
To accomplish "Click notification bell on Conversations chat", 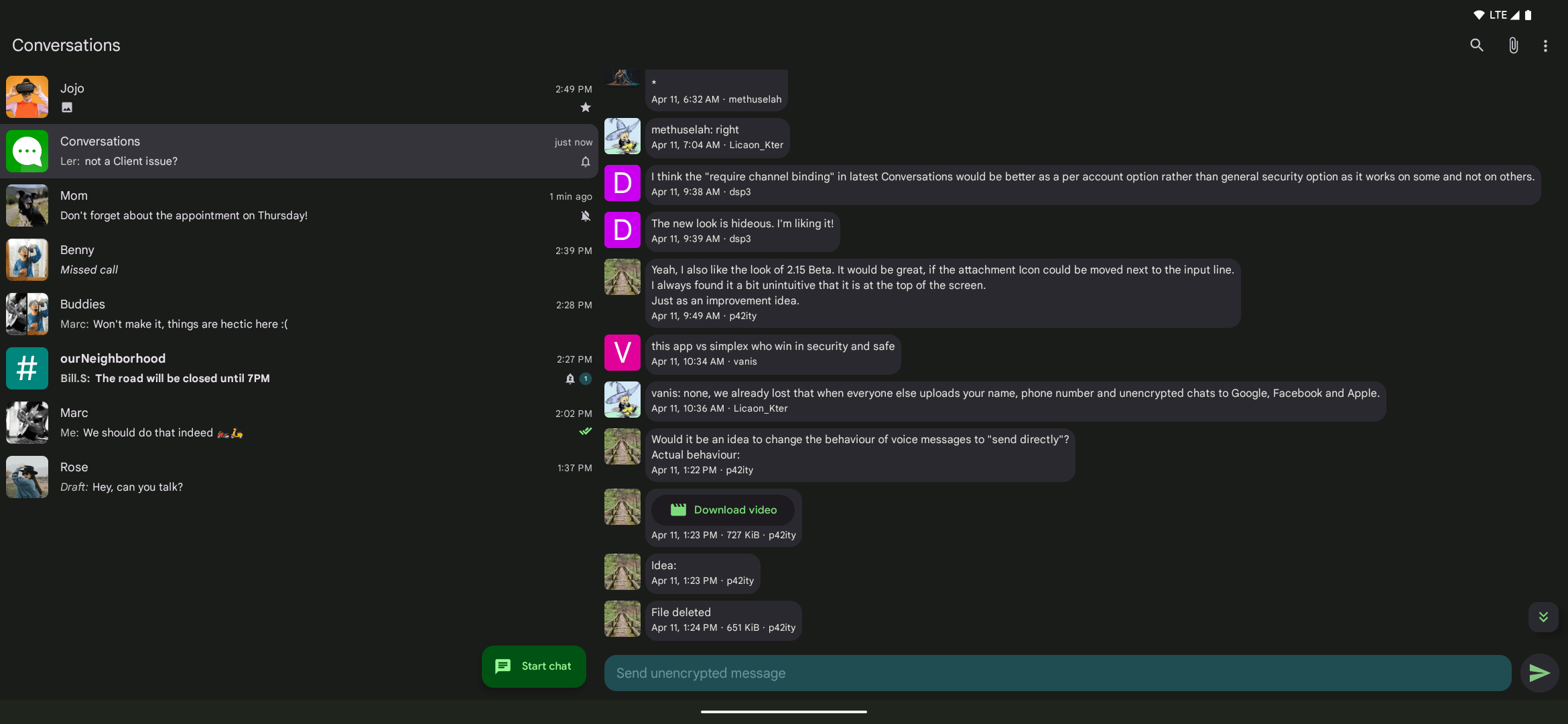I will pos(586,162).
